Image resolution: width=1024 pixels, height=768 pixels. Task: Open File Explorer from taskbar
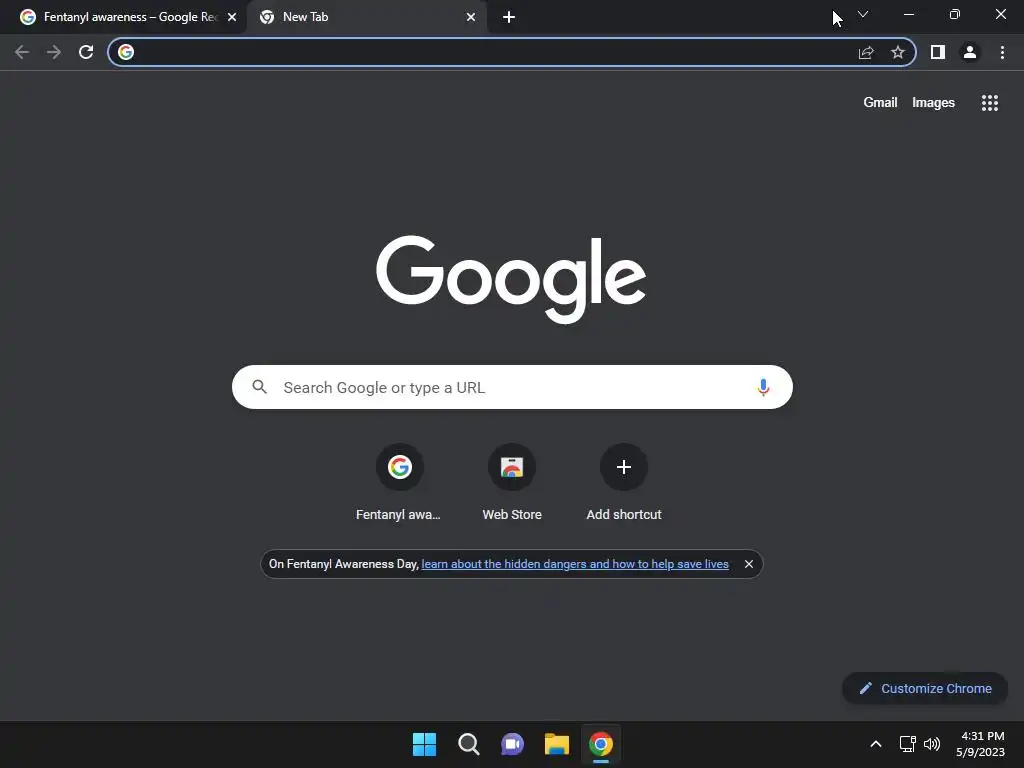pyautogui.click(x=556, y=744)
